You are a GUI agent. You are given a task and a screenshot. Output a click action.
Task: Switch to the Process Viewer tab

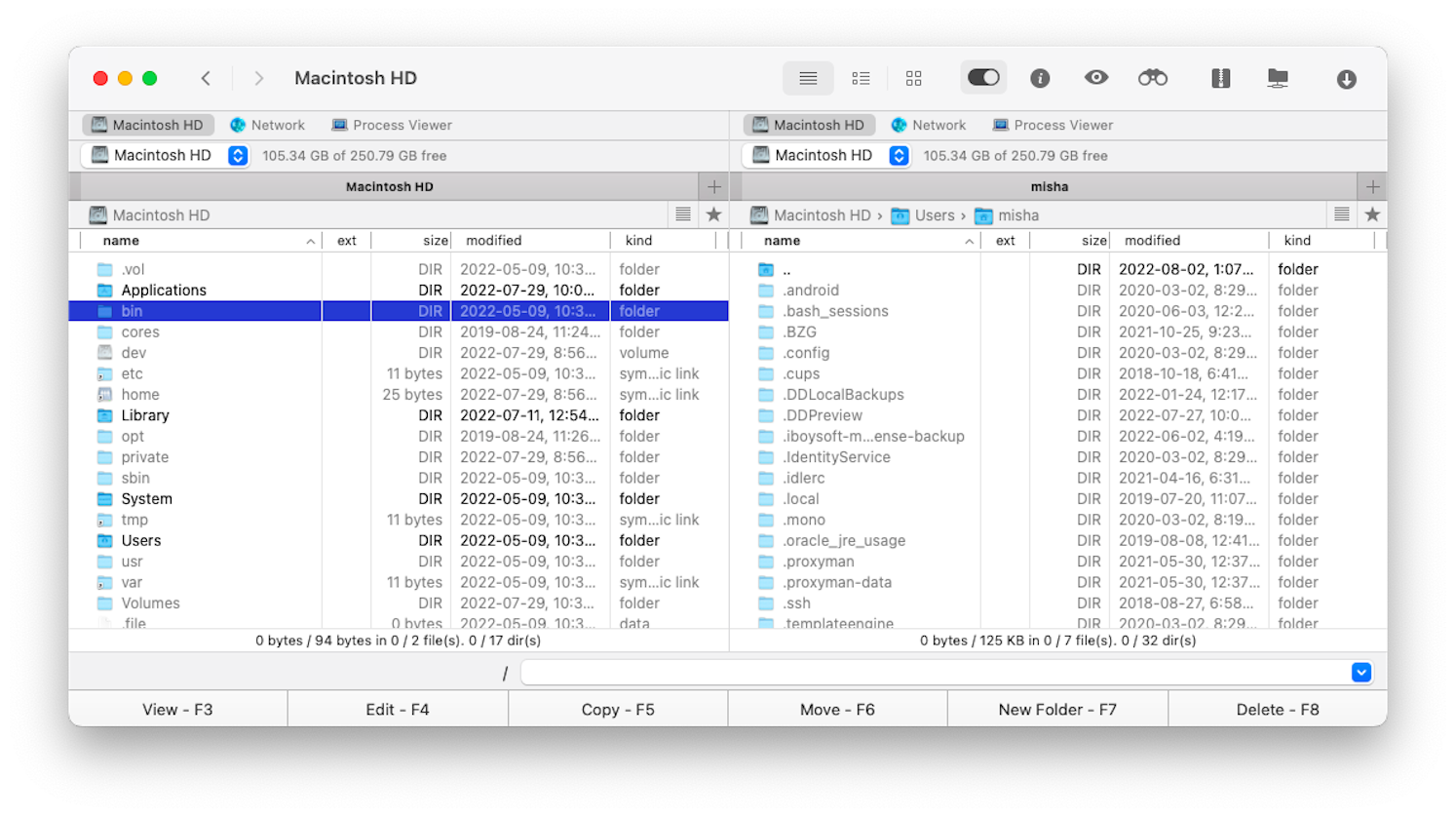391,125
